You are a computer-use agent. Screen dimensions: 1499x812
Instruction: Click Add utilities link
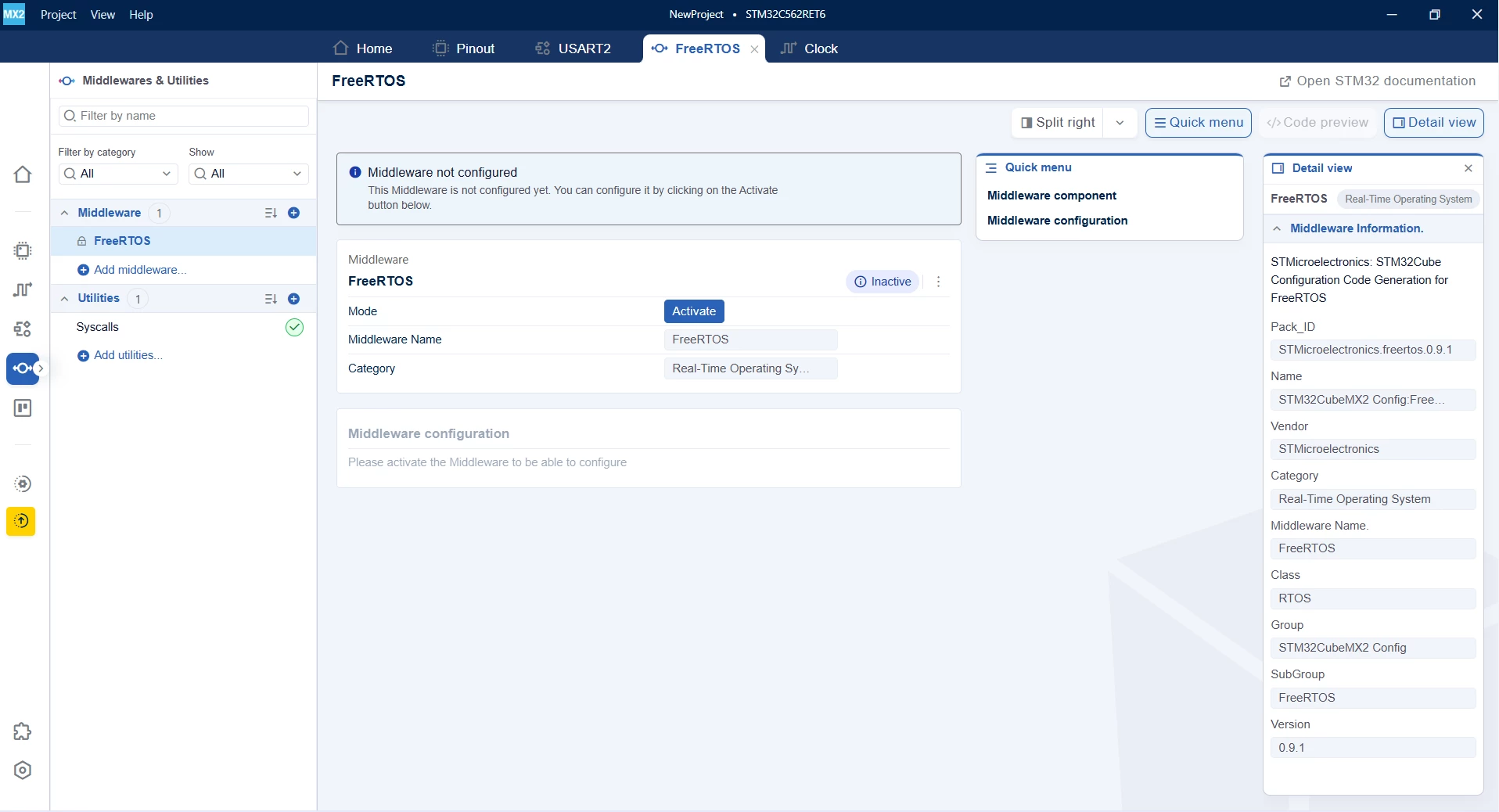(120, 355)
